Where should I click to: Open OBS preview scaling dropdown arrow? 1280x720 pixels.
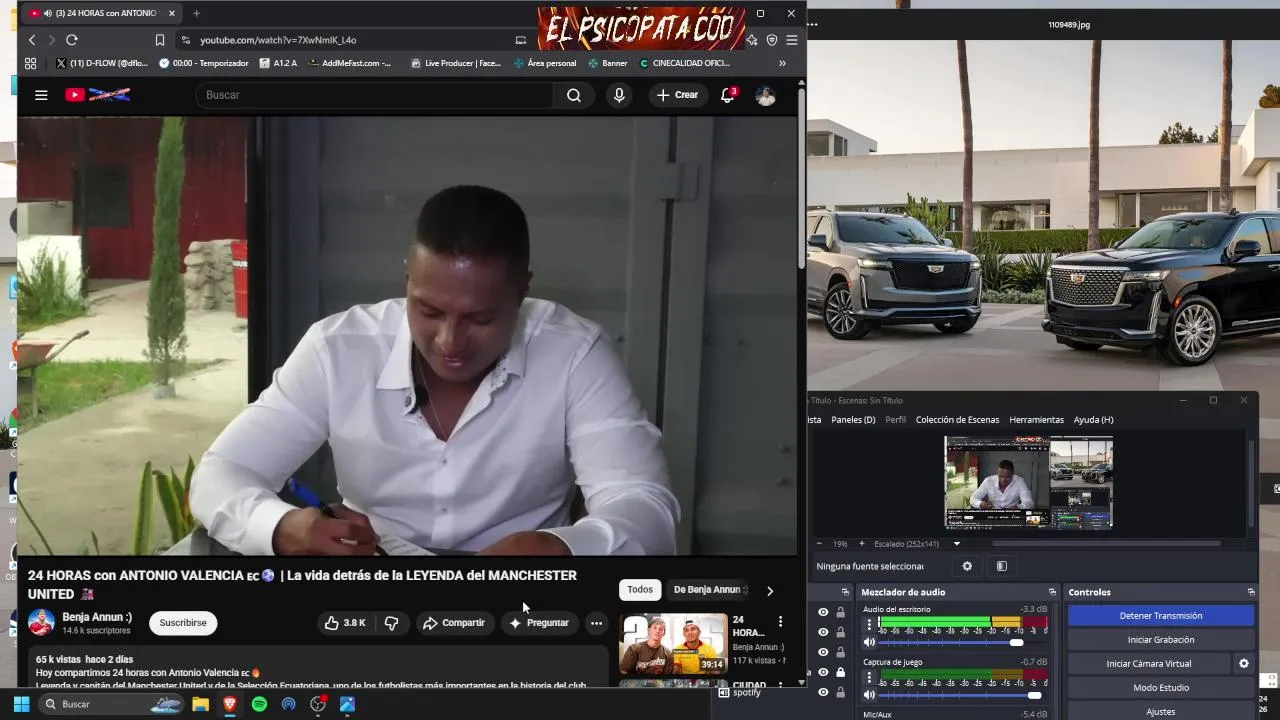coord(957,544)
